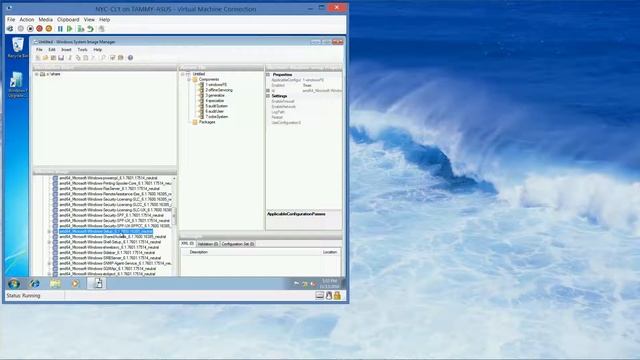
Task: Select the 3 generalize pass
Action: coord(215,96)
